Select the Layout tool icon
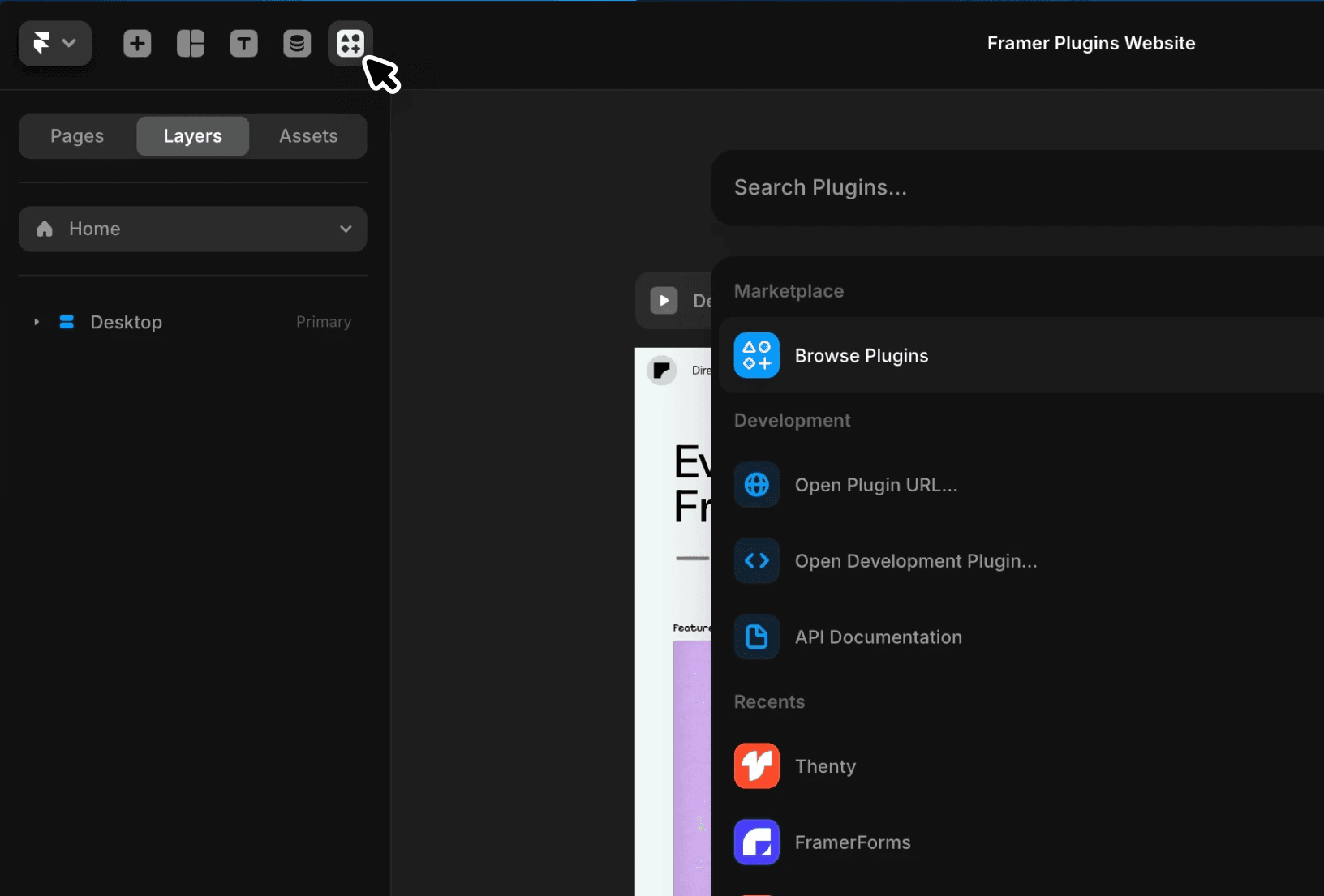This screenshot has height=896, width=1324. click(x=191, y=43)
